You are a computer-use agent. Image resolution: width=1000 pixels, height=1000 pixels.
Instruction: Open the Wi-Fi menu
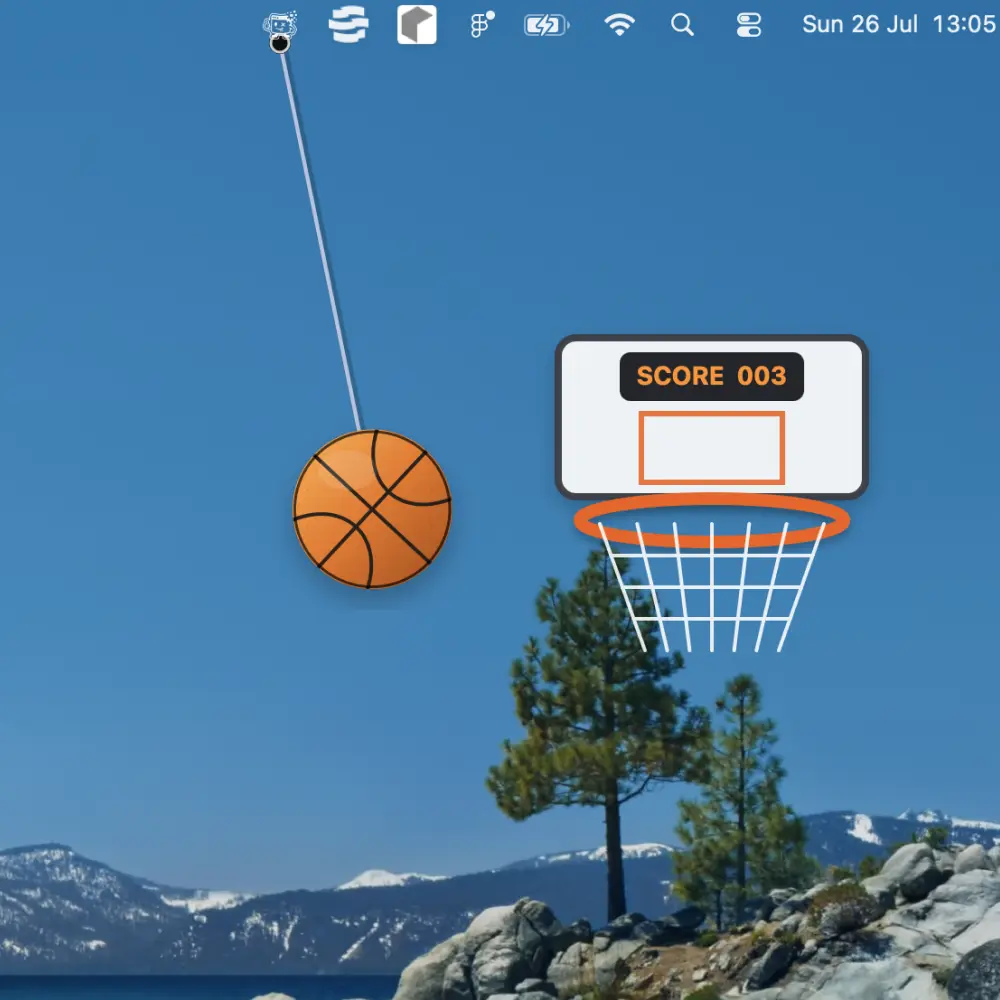tap(619, 25)
